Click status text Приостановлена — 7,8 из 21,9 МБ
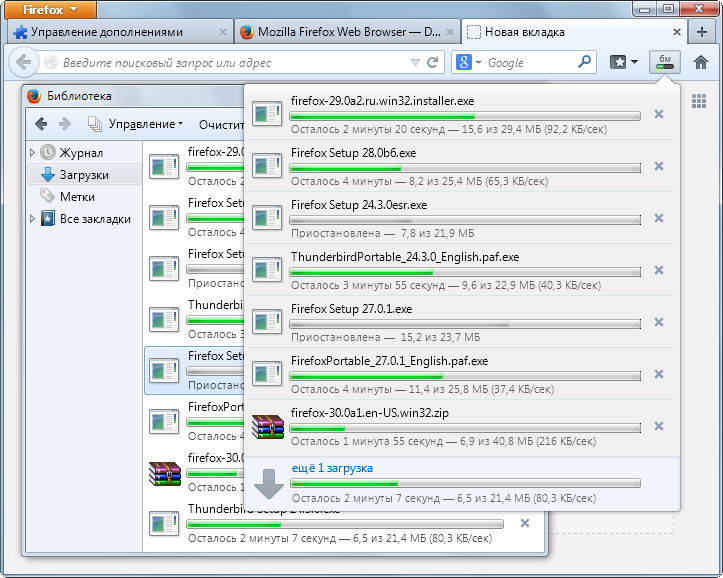The width and height of the screenshot is (723, 578). pyautogui.click(x=382, y=233)
